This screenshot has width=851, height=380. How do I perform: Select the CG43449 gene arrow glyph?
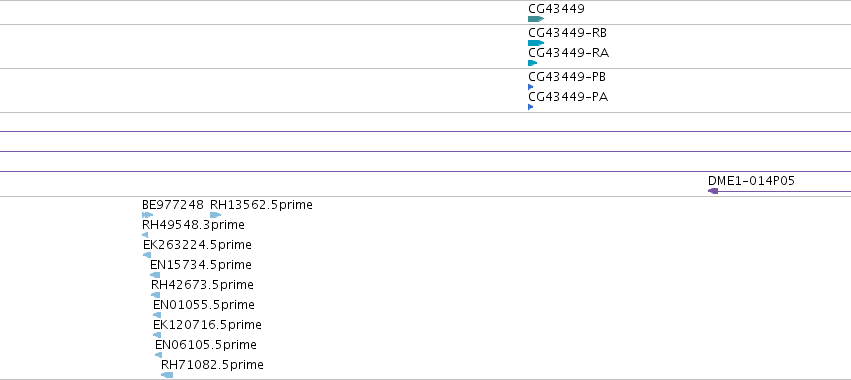[536, 19]
